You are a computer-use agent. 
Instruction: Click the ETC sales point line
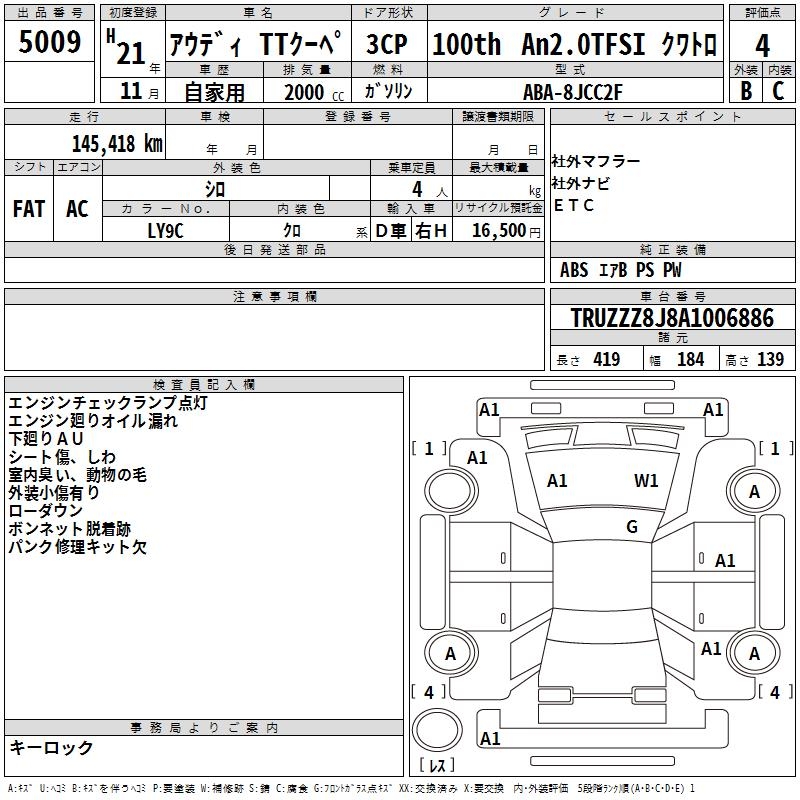[x=573, y=205]
